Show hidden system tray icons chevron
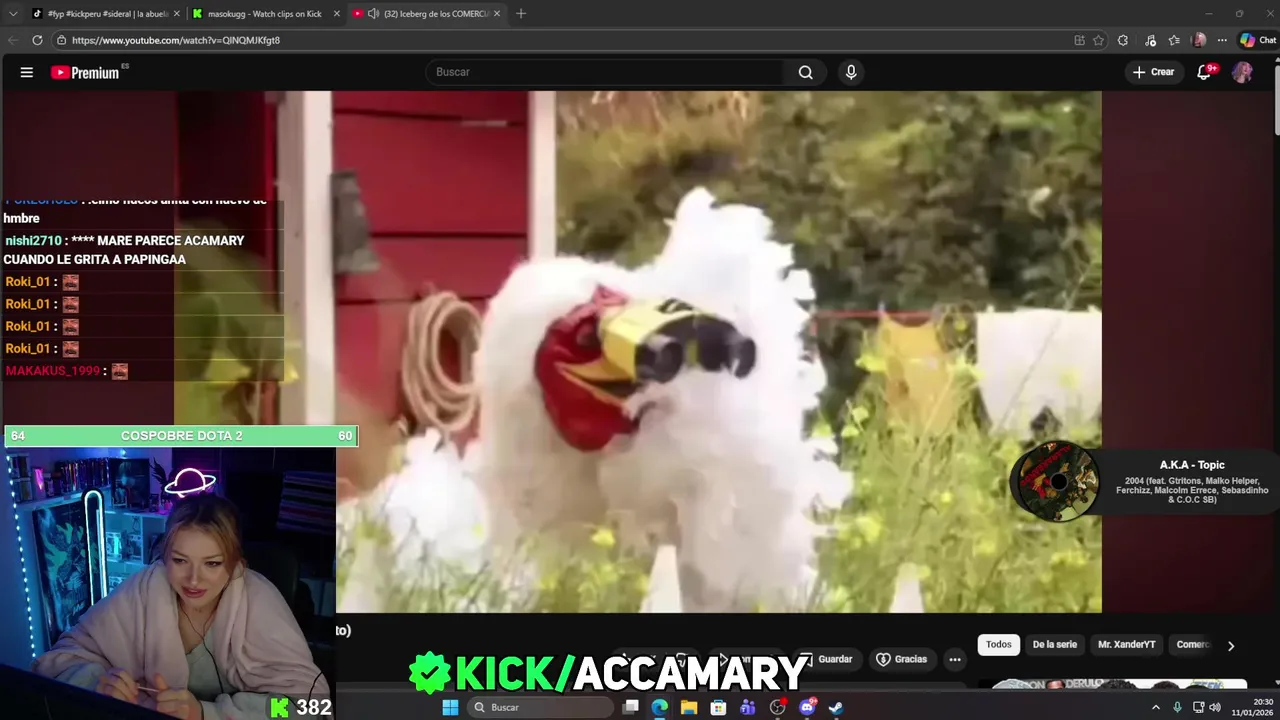Image resolution: width=1280 pixels, height=720 pixels. click(1156, 707)
